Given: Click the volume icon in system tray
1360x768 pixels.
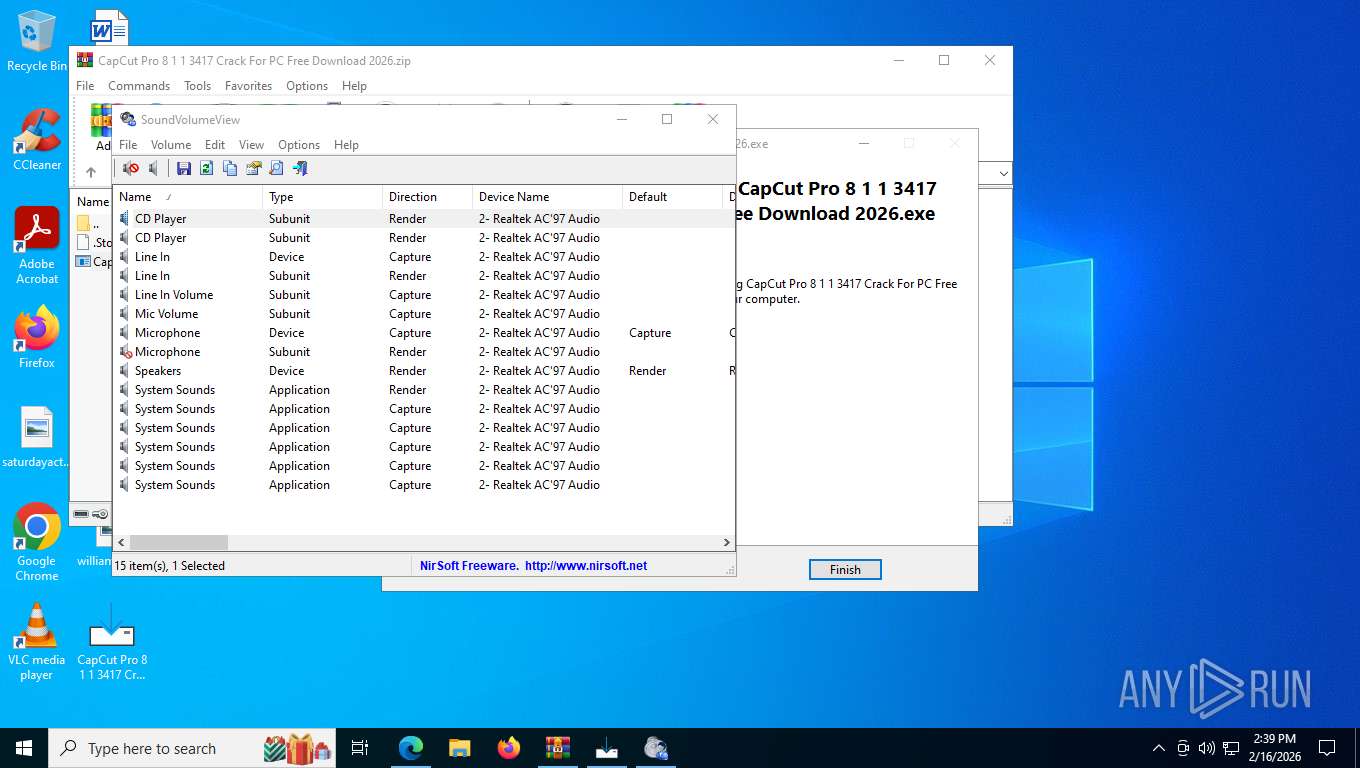Looking at the screenshot, I should pos(1206,748).
